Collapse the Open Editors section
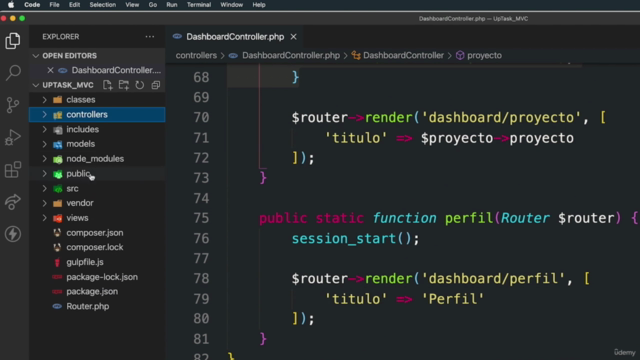 pyautogui.click(x=36, y=56)
